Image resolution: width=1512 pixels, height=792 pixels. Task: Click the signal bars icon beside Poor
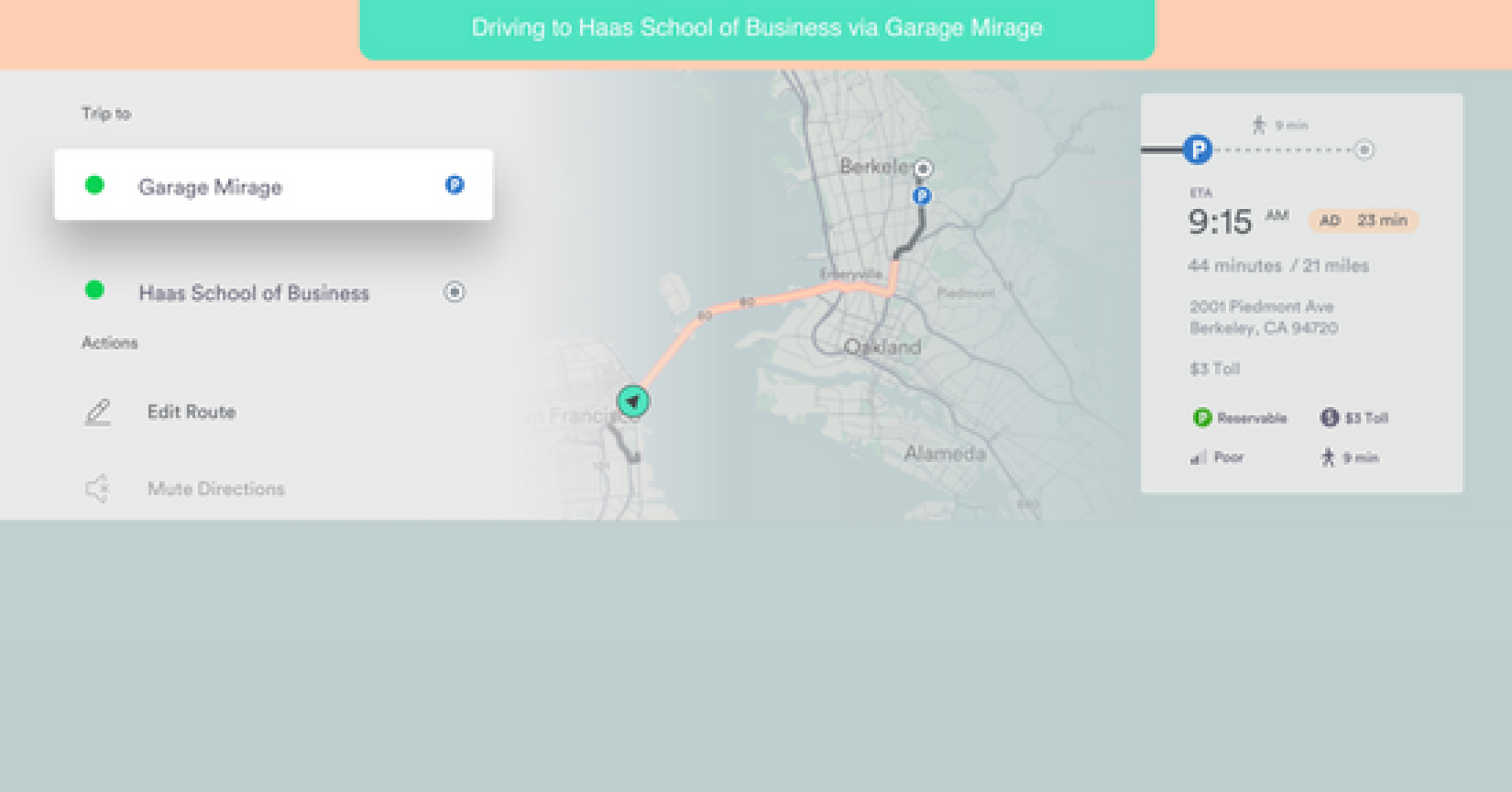click(1199, 457)
